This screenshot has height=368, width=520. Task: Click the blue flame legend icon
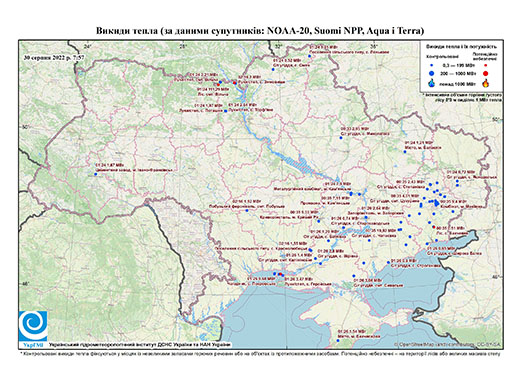(x=432, y=83)
